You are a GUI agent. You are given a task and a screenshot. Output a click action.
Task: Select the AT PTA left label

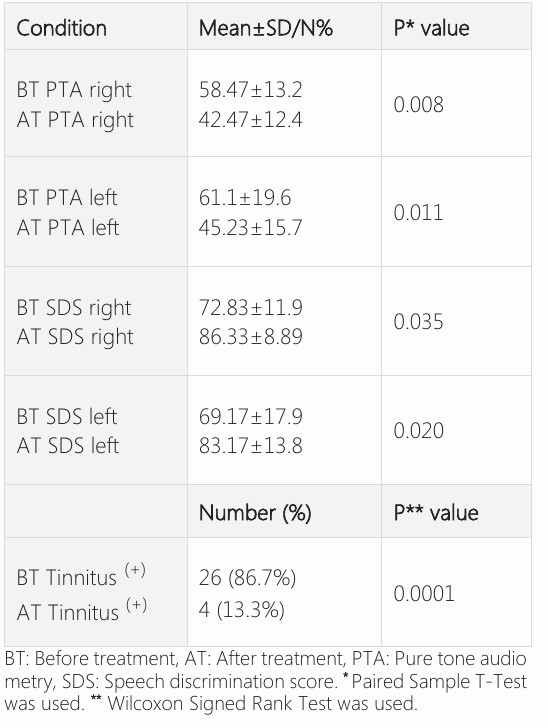click(68, 228)
